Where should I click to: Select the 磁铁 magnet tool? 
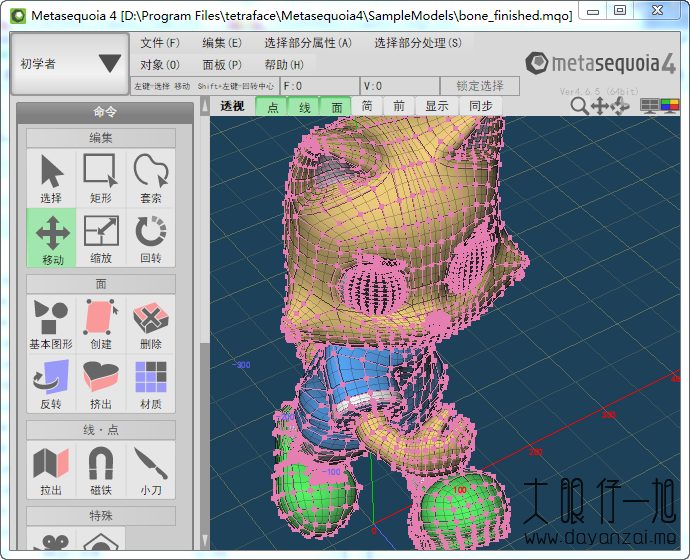[101, 470]
